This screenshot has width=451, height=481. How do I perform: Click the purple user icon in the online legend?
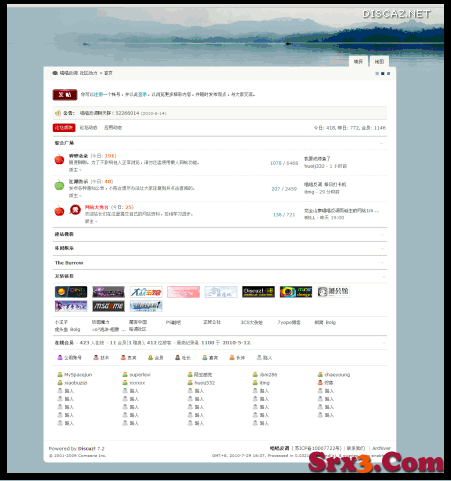(60, 357)
